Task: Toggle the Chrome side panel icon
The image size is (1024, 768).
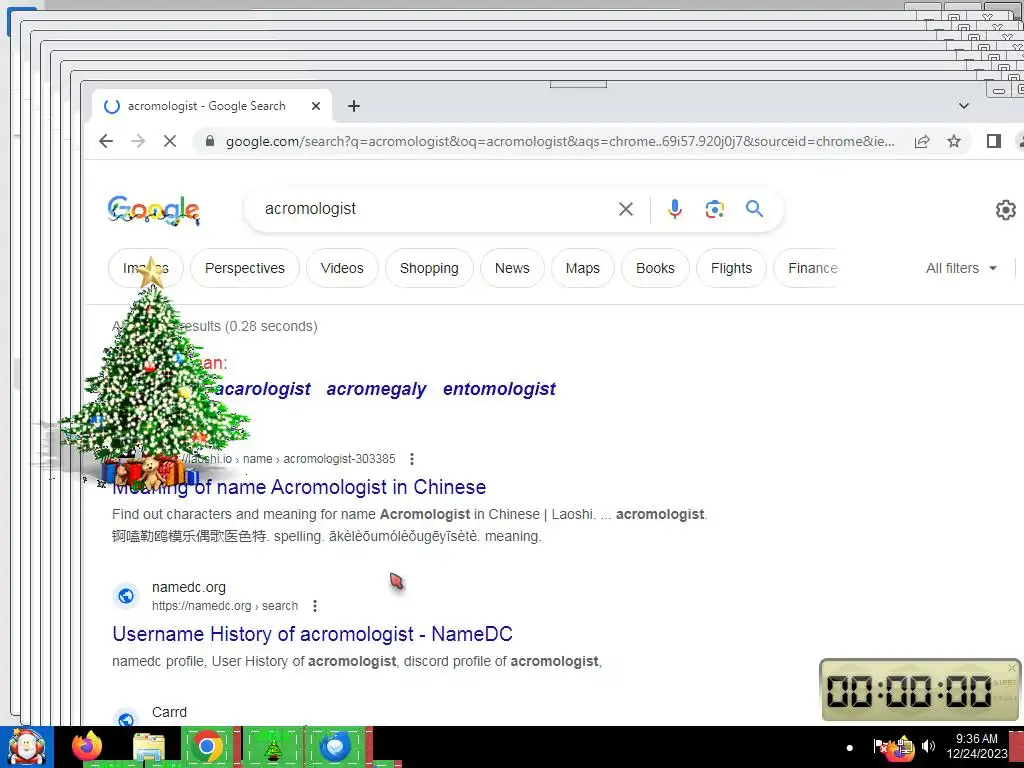Action: [994, 141]
